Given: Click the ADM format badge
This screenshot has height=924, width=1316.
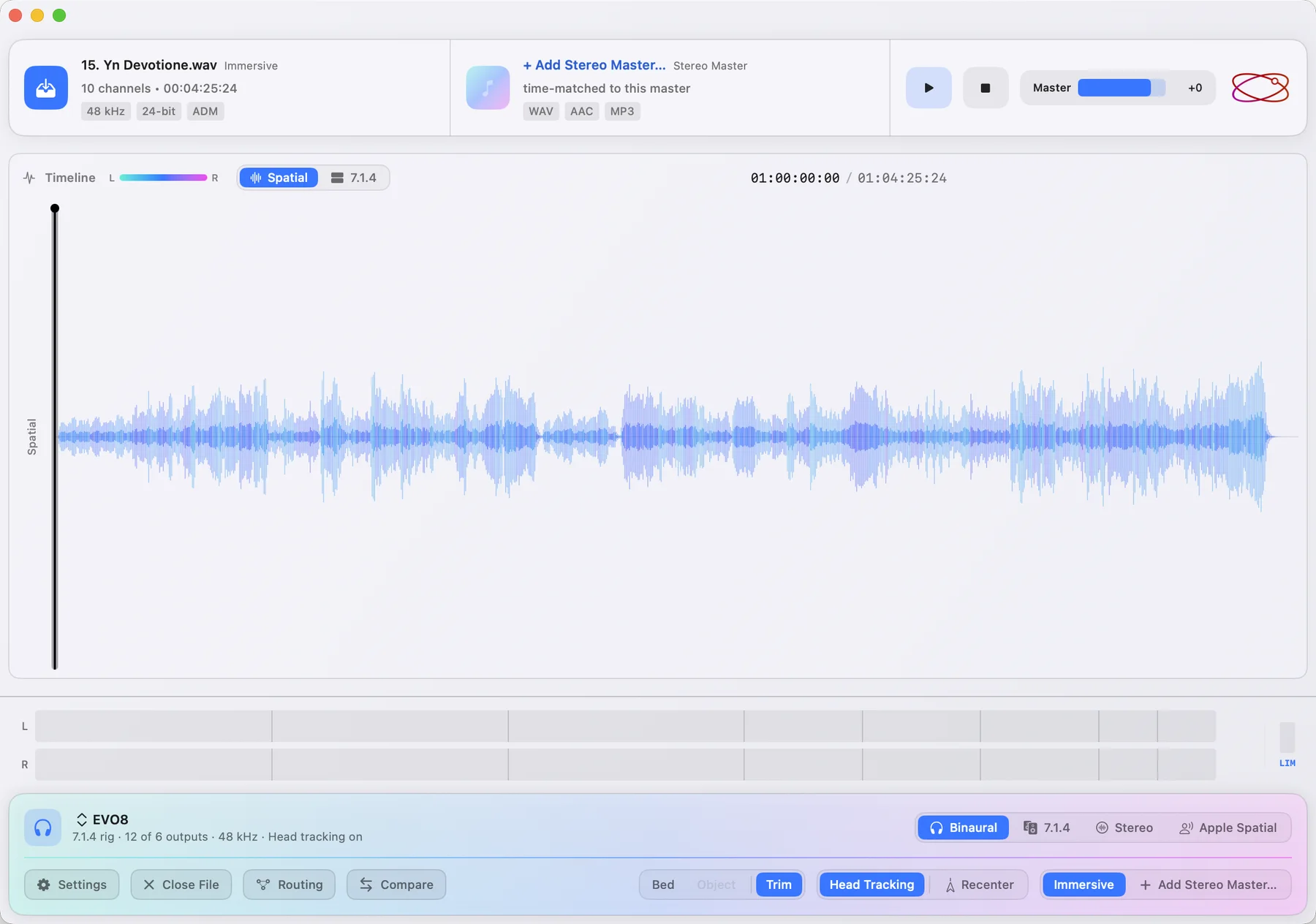Looking at the screenshot, I should [205, 111].
